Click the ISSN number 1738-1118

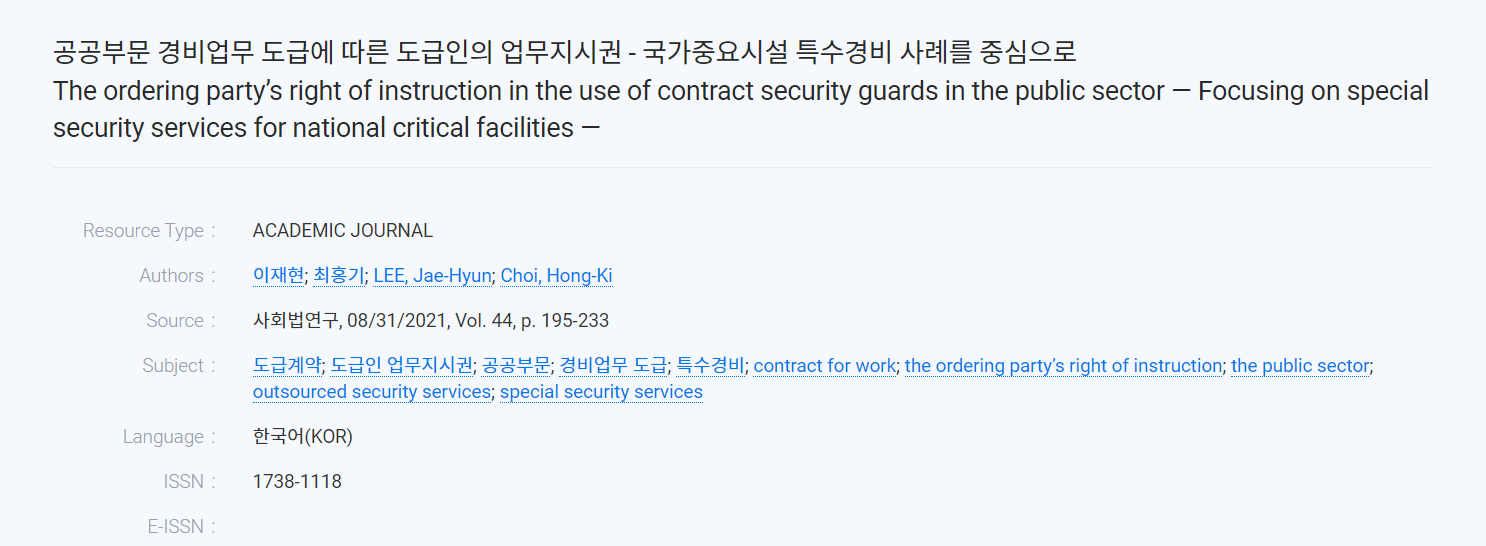297,482
